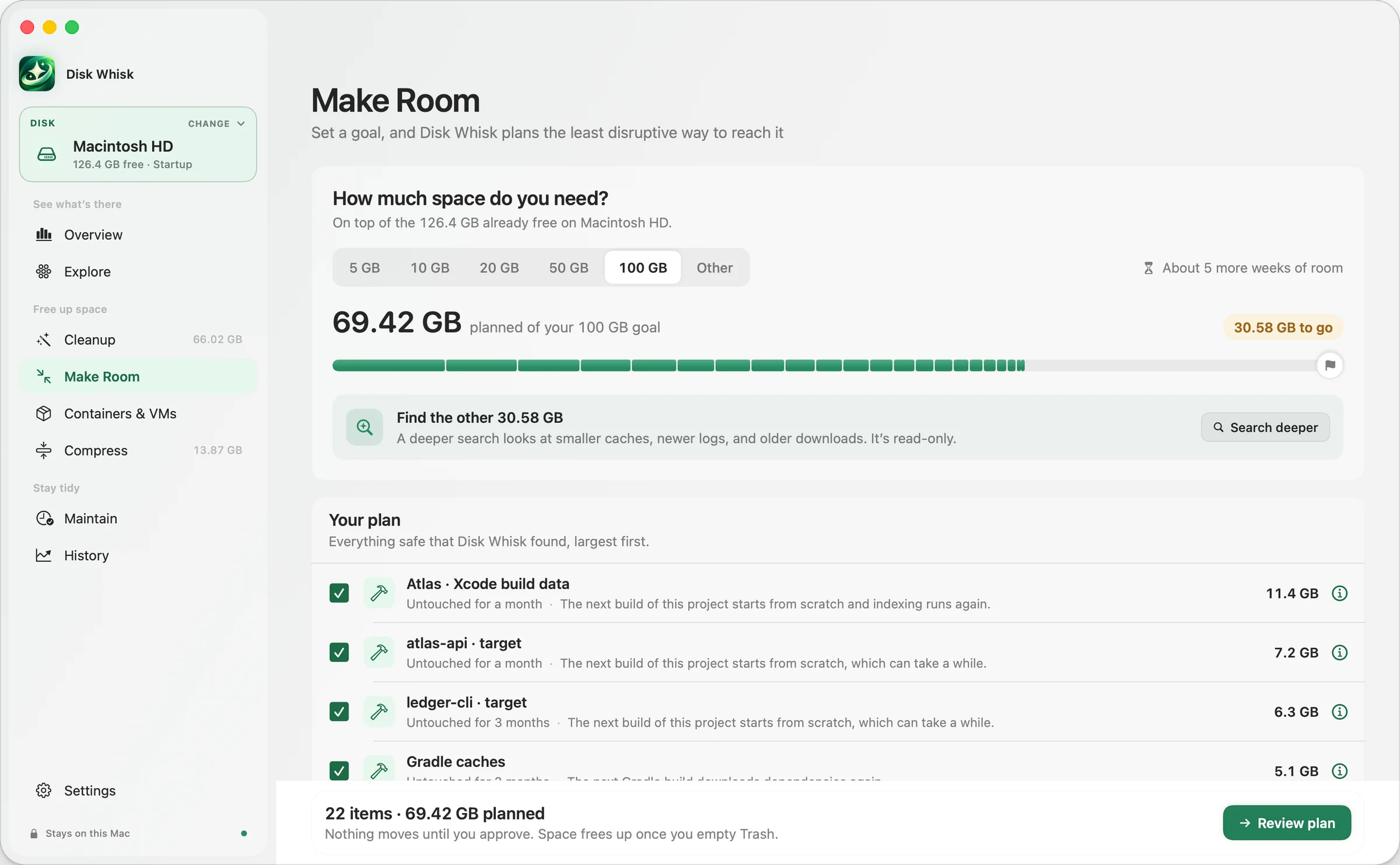
Task: Show info for ledger-cli target
Action: click(x=1340, y=712)
